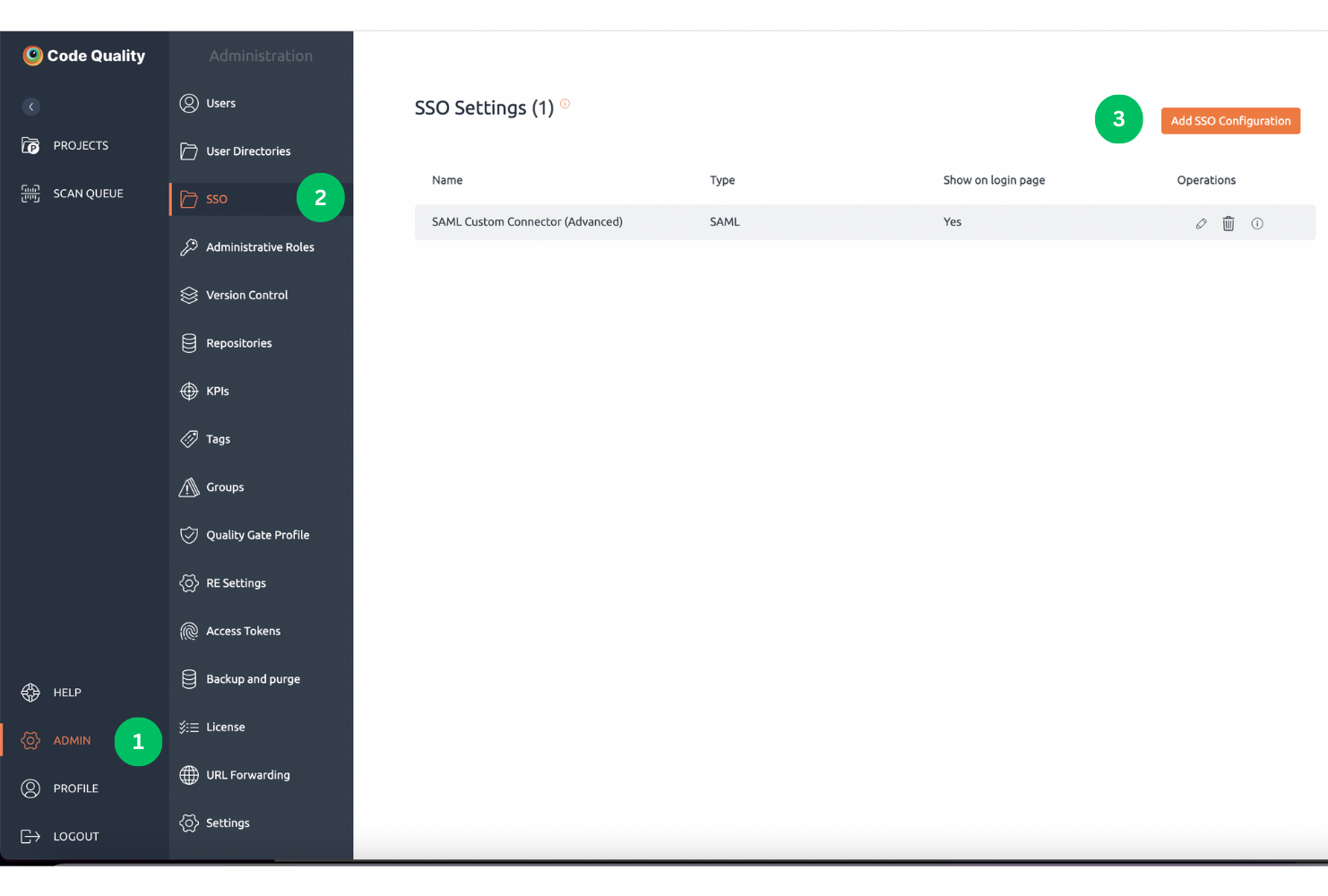The image size is (1328, 896).
Task: Click the RE Settings gear icon
Action: click(189, 583)
